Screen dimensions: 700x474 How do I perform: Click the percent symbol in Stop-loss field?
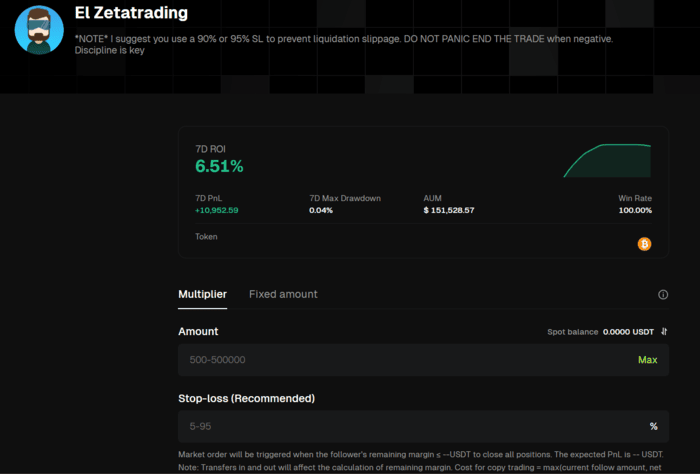pyautogui.click(x=653, y=426)
